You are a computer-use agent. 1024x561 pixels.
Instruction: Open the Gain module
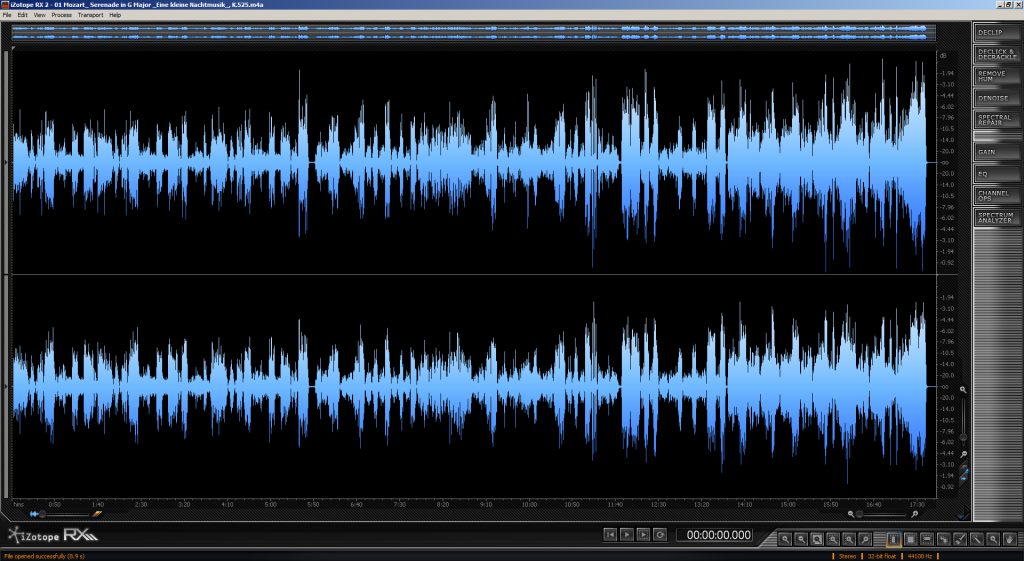(997, 152)
